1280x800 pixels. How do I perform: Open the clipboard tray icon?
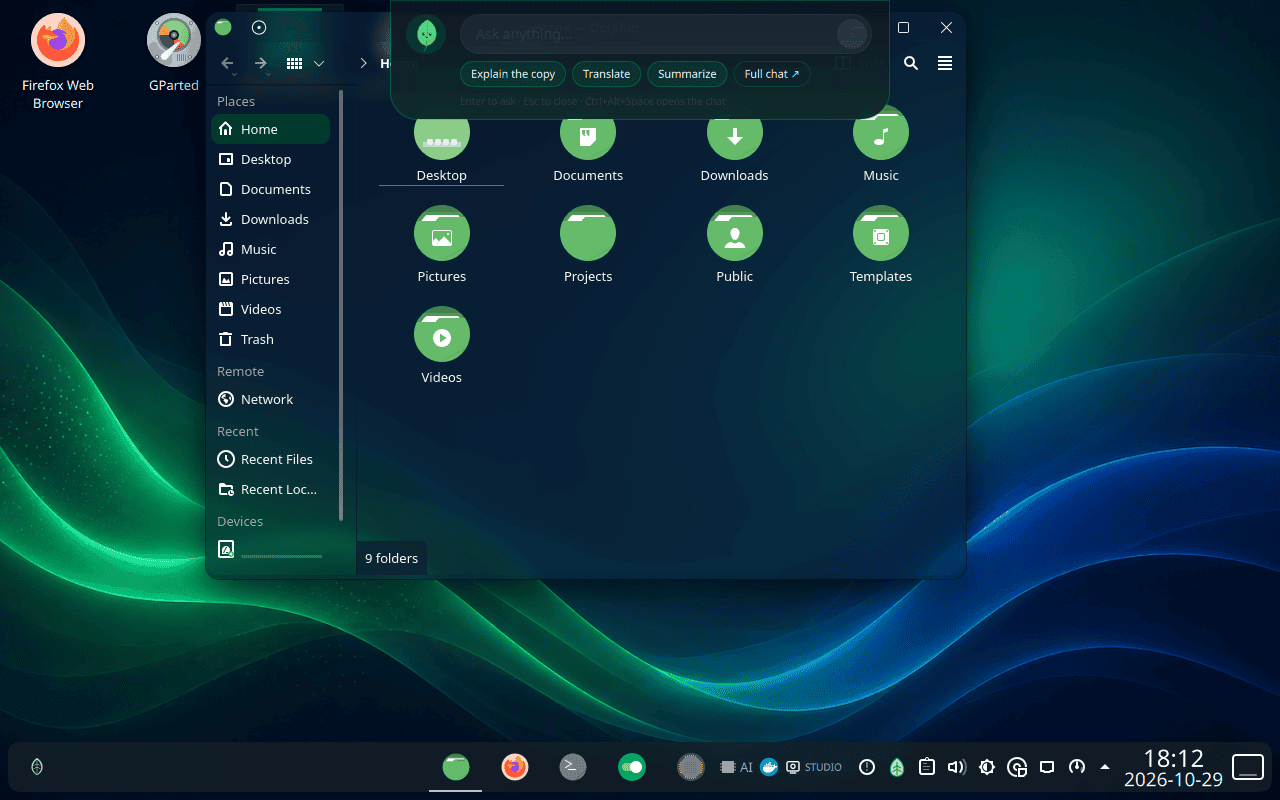click(x=927, y=767)
